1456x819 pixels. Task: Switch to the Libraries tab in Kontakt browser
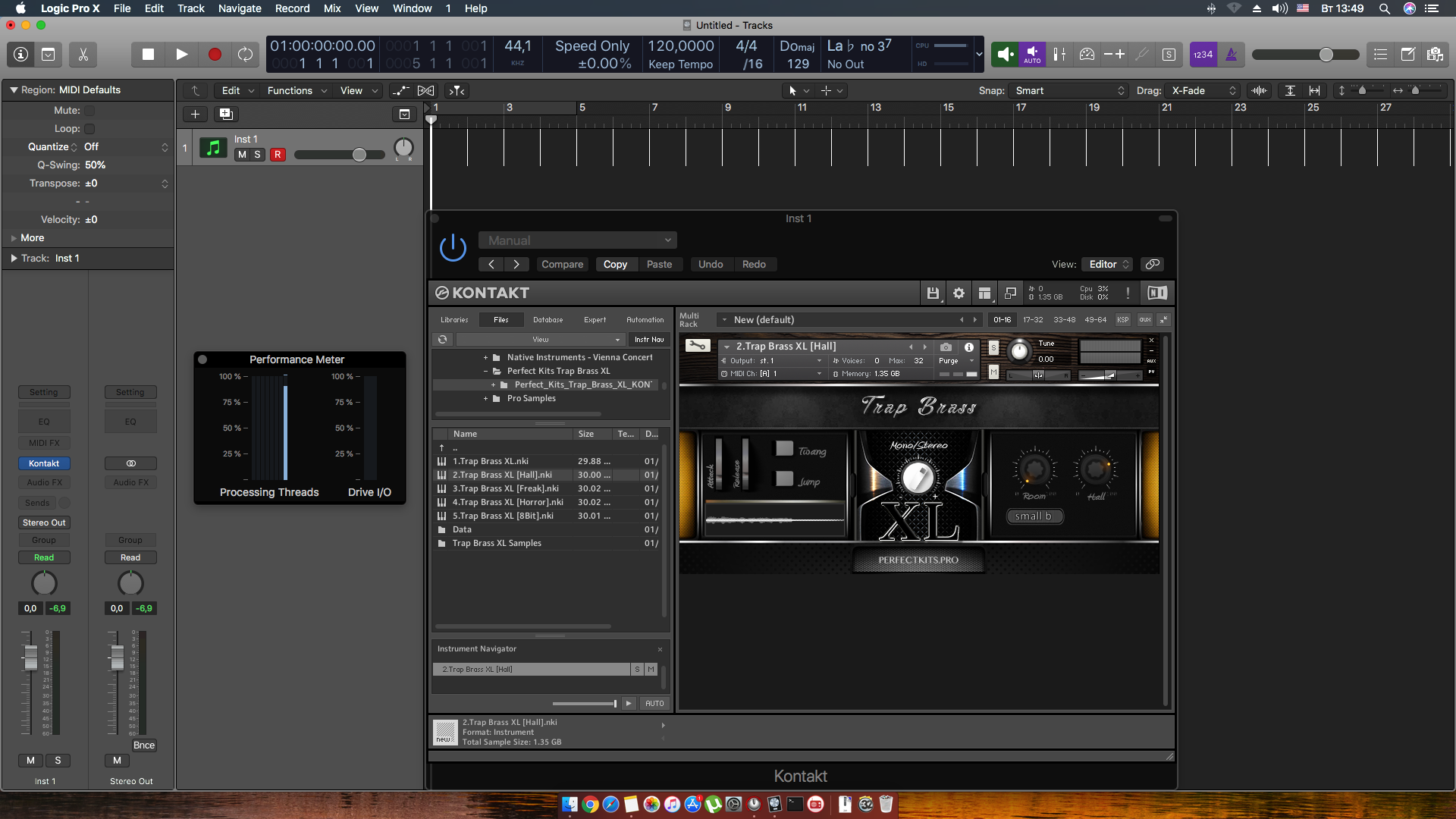(x=454, y=320)
